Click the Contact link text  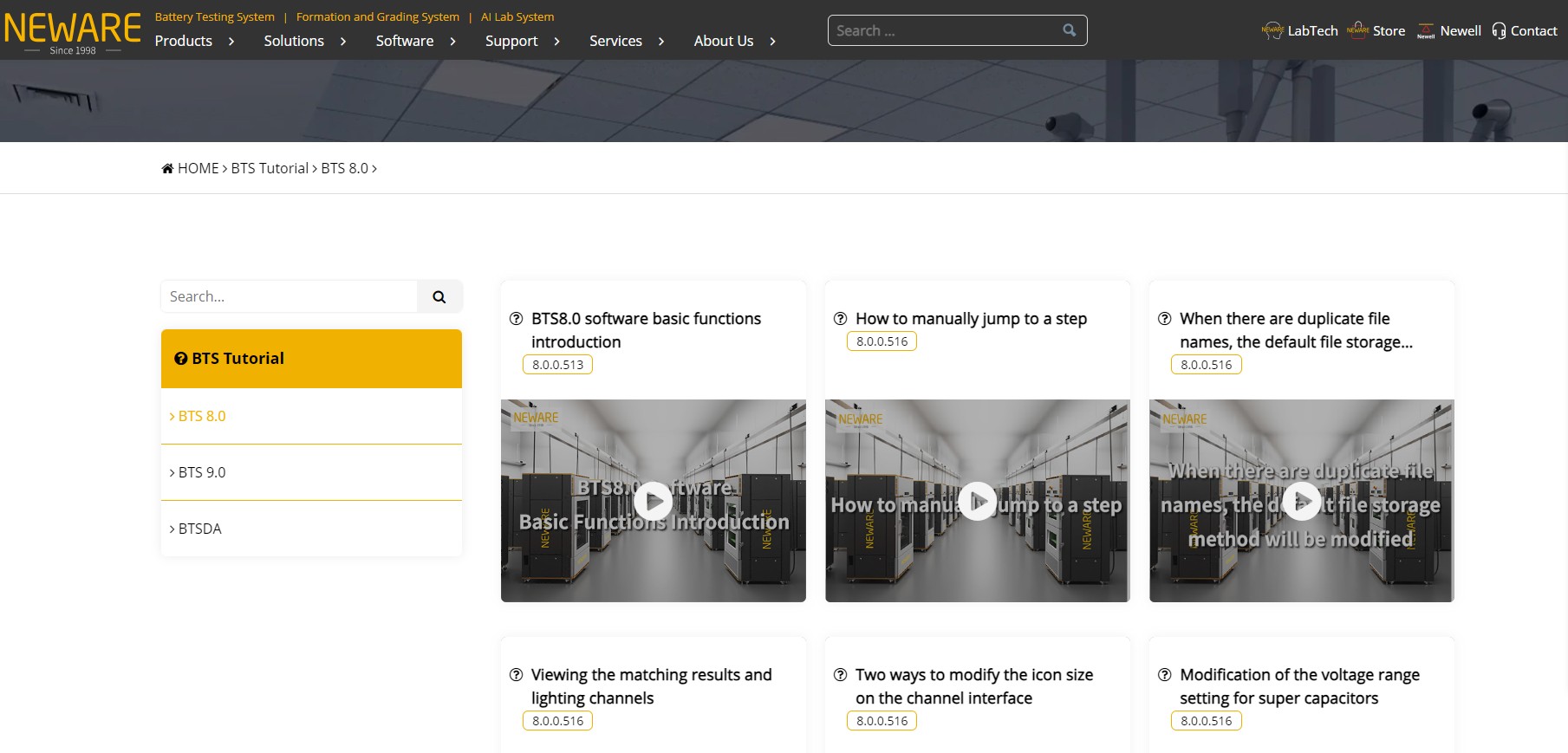[1533, 31]
